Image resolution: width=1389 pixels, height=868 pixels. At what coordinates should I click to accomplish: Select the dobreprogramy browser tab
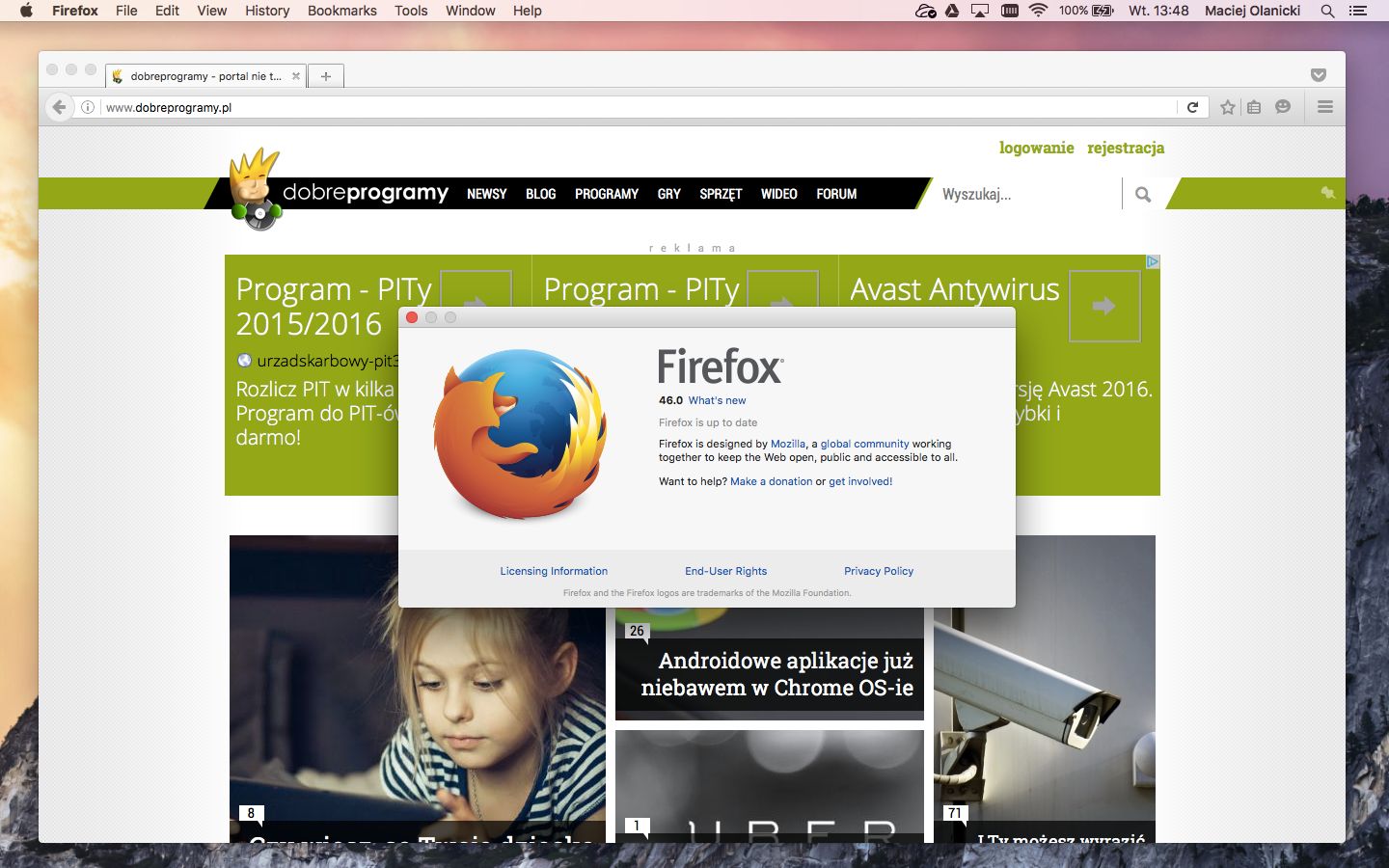(x=205, y=76)
